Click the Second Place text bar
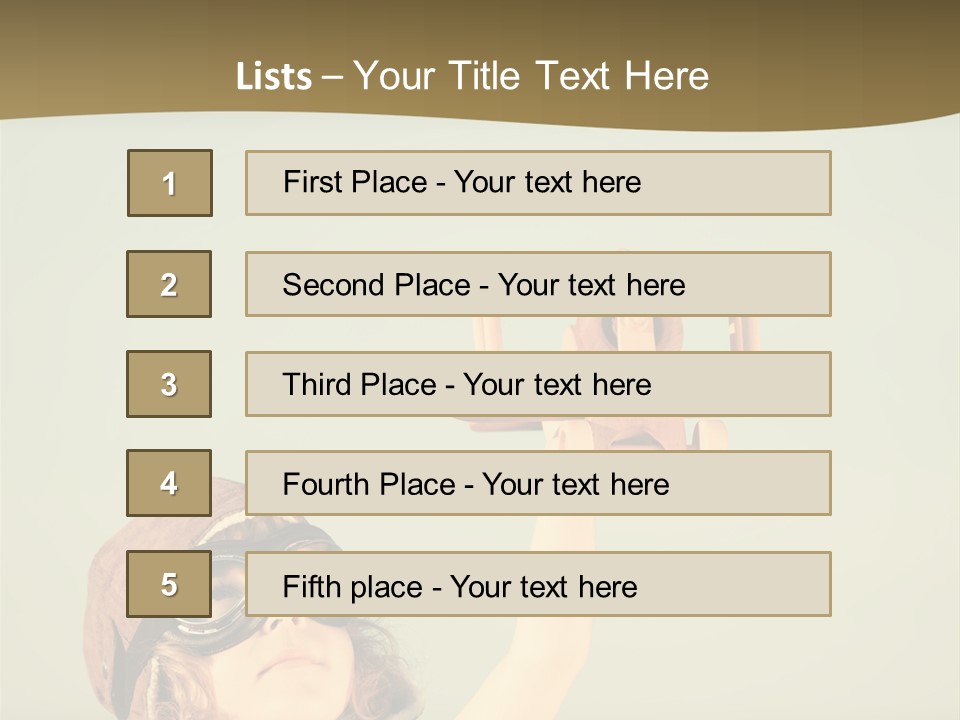 click(x=538, y=284)
